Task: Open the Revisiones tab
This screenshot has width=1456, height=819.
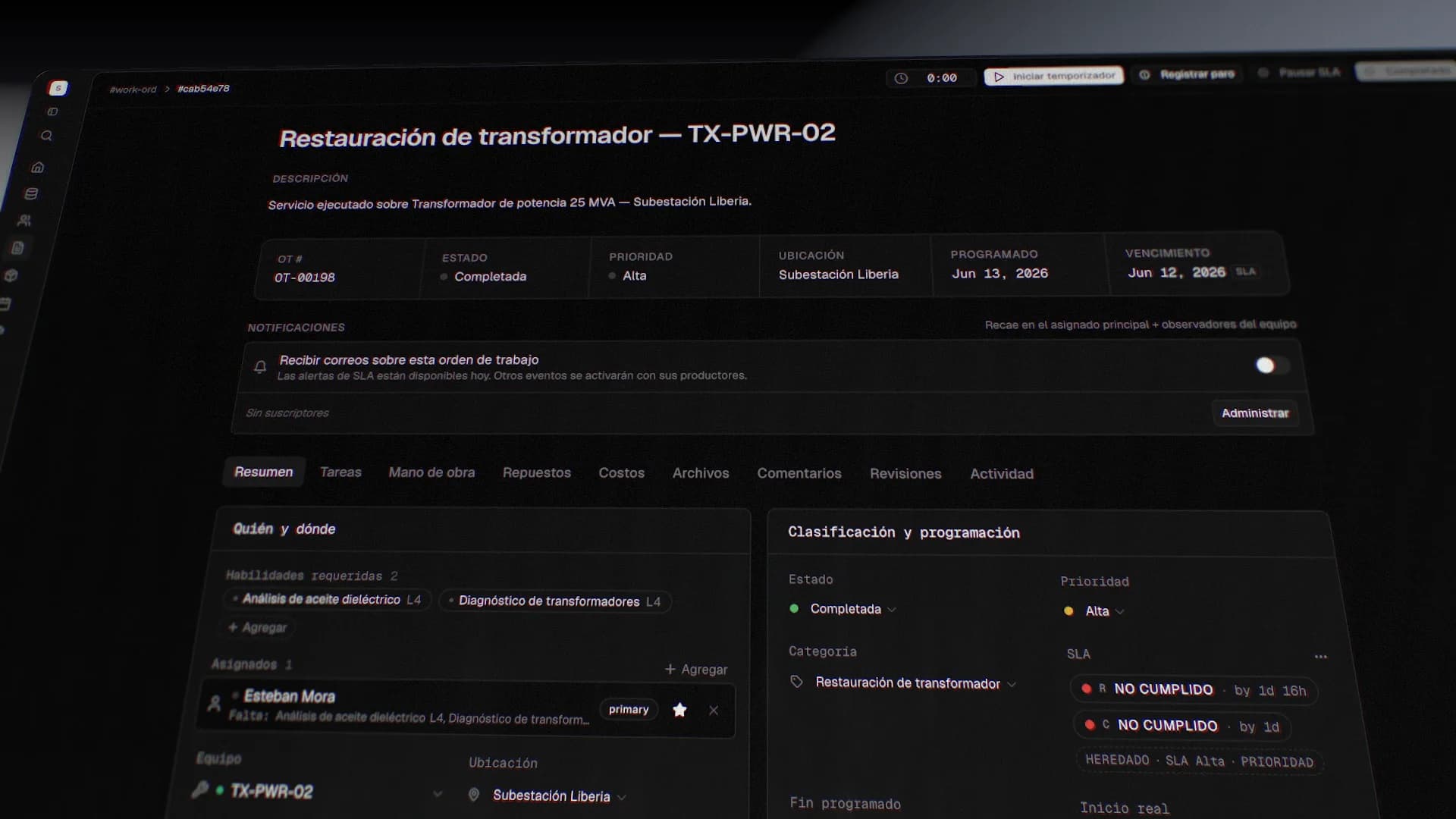Action: coord(905,474)
